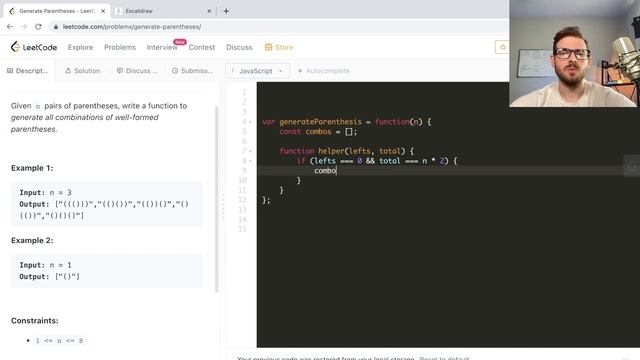Image resolution: width=640 pixels, height=360 pixels.
Task: Open the JavaScript language dropdown
Action: click(x=258, y=71)
